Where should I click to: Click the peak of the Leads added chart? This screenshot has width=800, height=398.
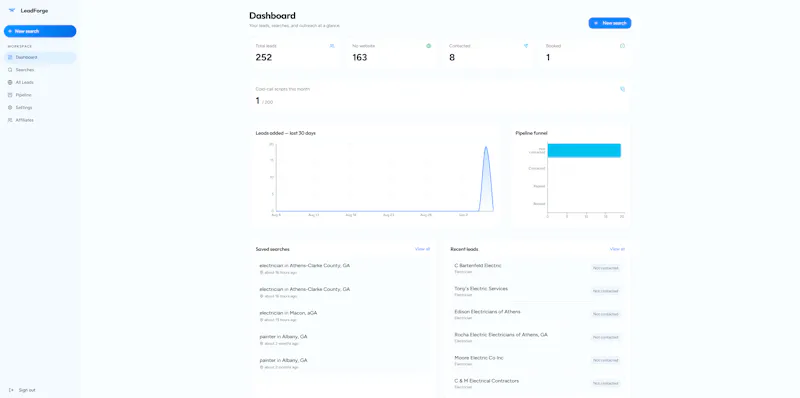[486, 147]
